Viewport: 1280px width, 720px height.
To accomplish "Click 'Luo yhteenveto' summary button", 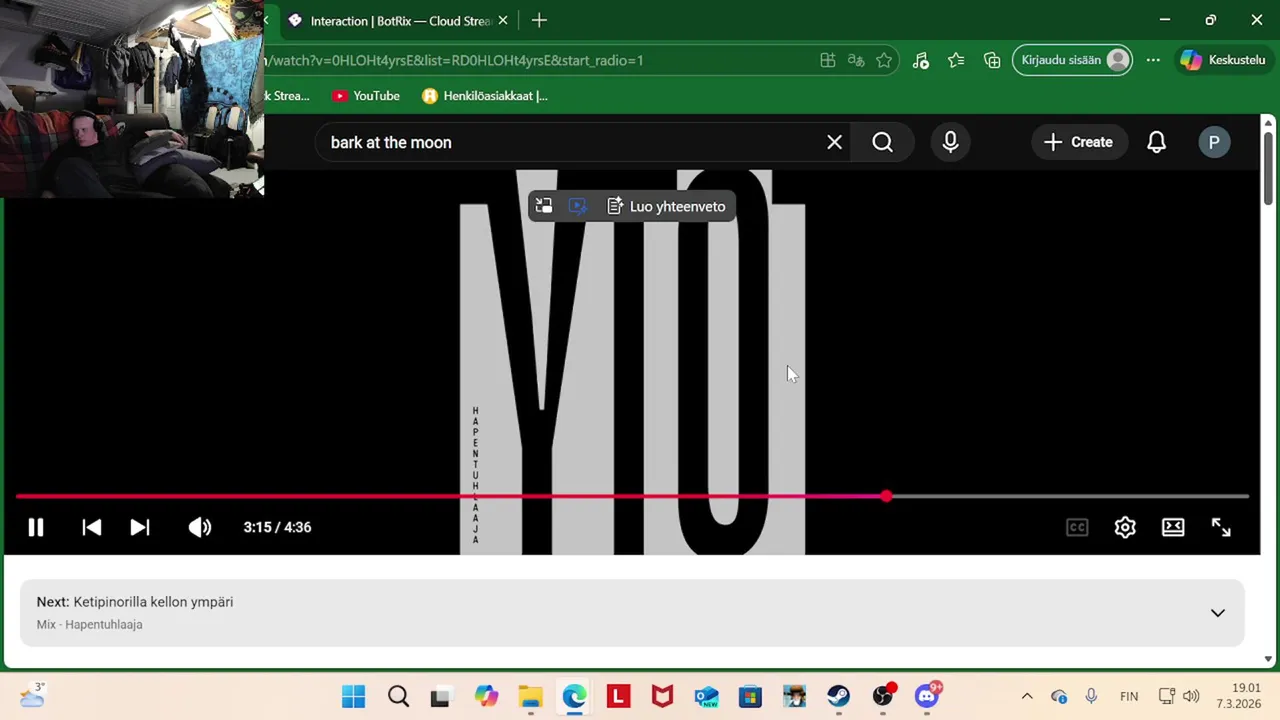I will tap(666, 206).
